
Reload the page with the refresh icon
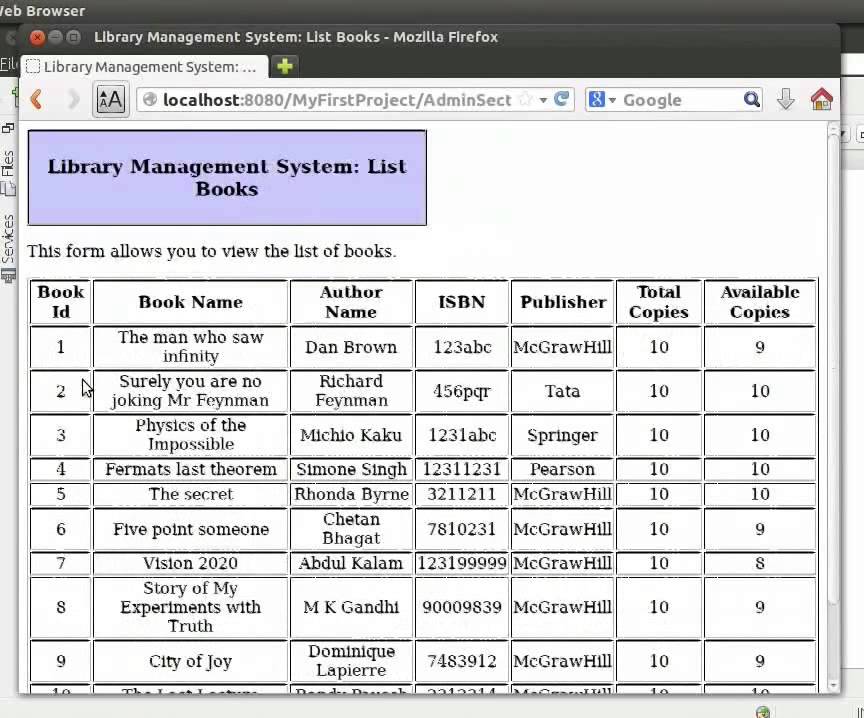561,99
